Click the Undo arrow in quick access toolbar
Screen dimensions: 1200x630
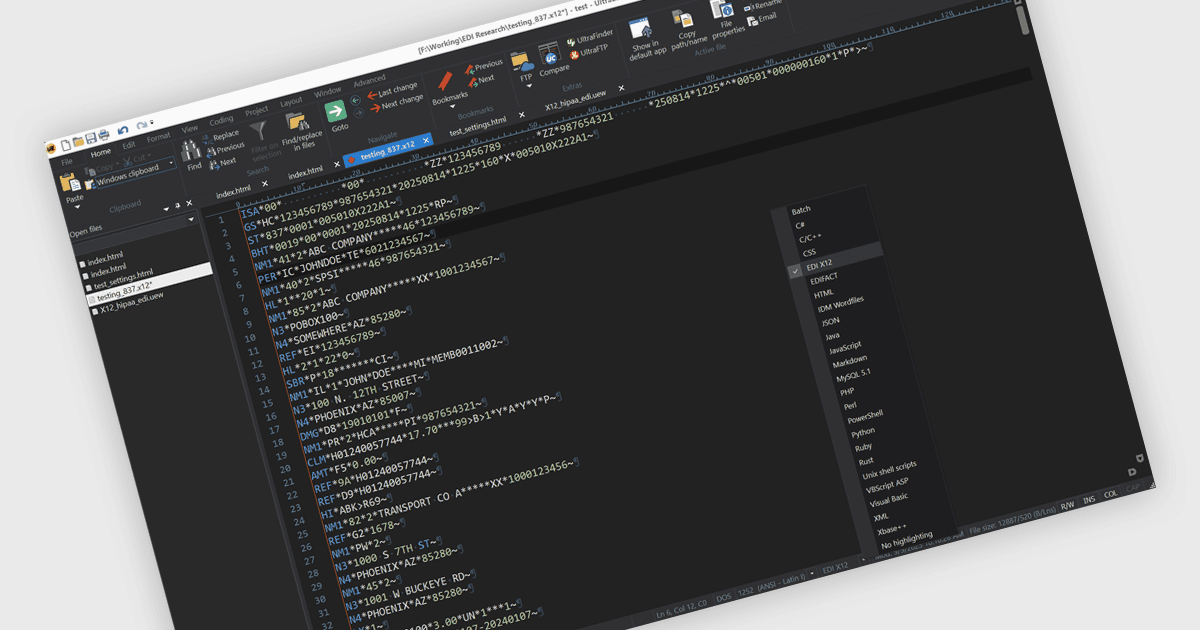(x=122, y=130)
